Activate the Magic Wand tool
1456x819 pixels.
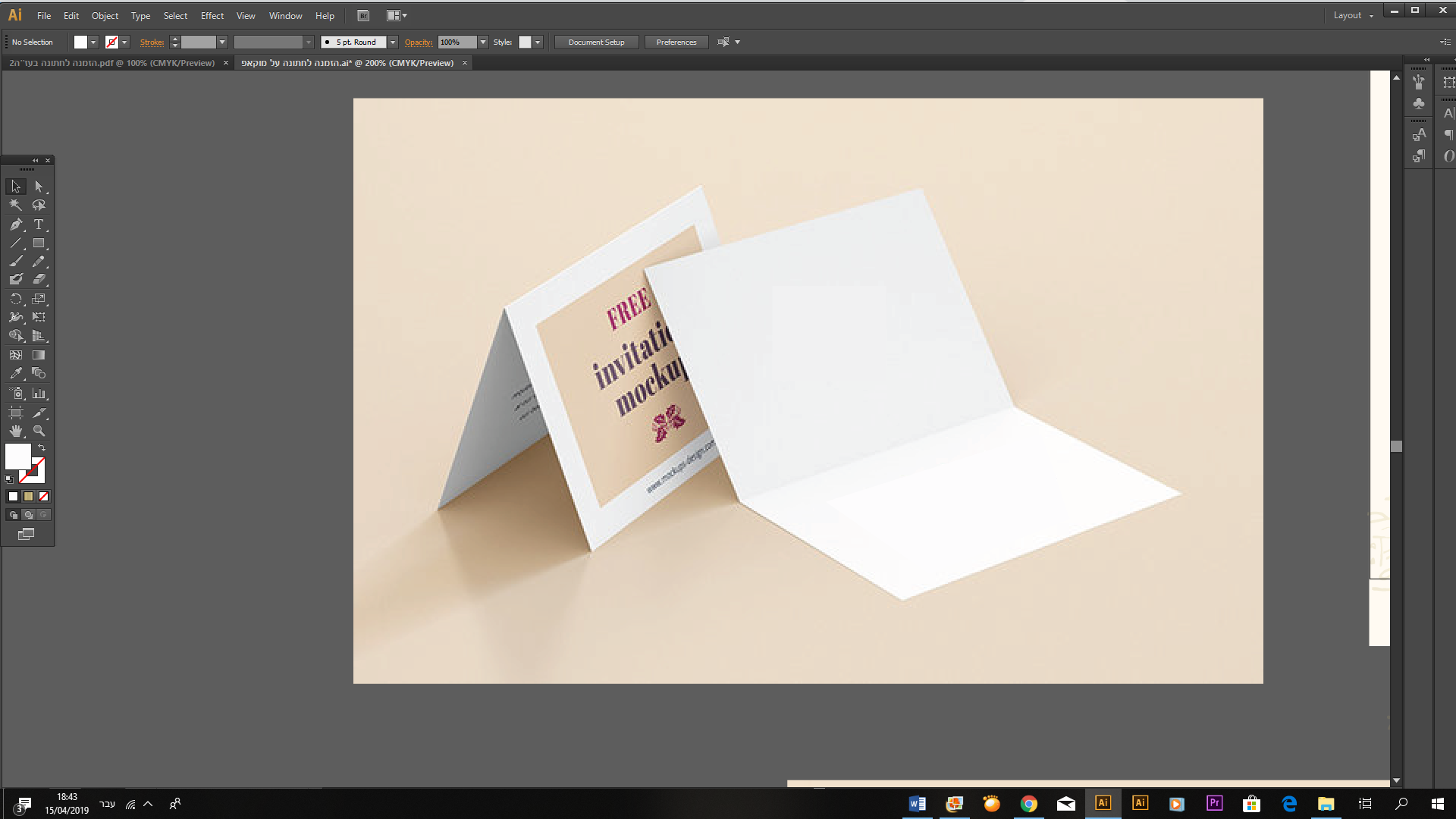[x=15, y=205]
